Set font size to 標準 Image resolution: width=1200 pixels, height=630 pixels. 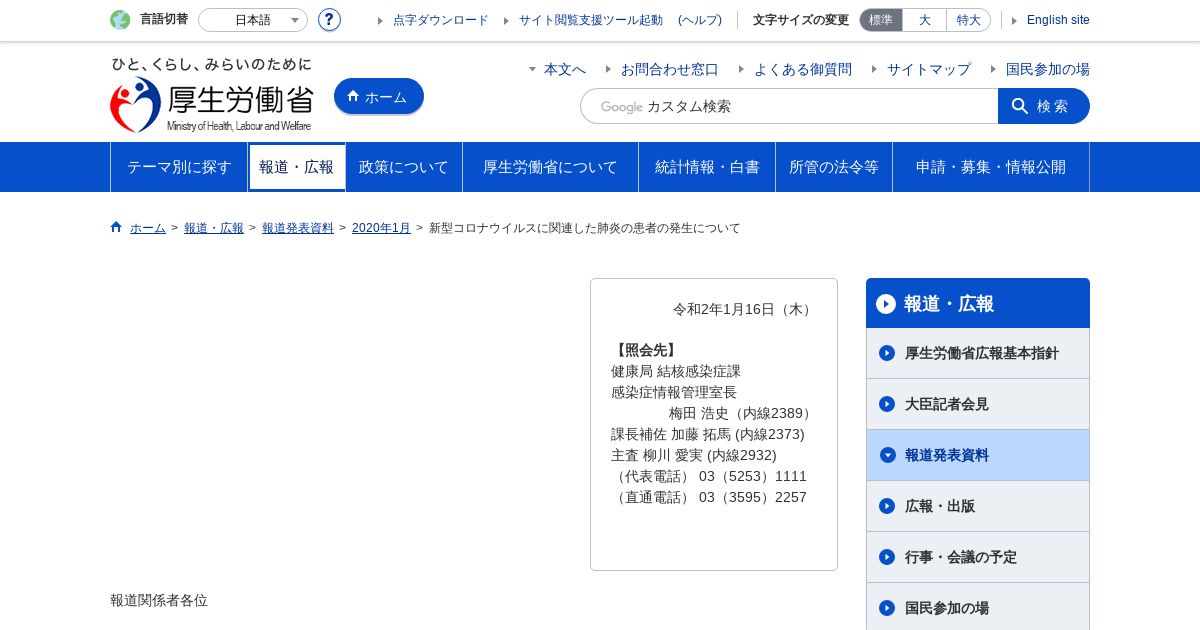point(881,20)
